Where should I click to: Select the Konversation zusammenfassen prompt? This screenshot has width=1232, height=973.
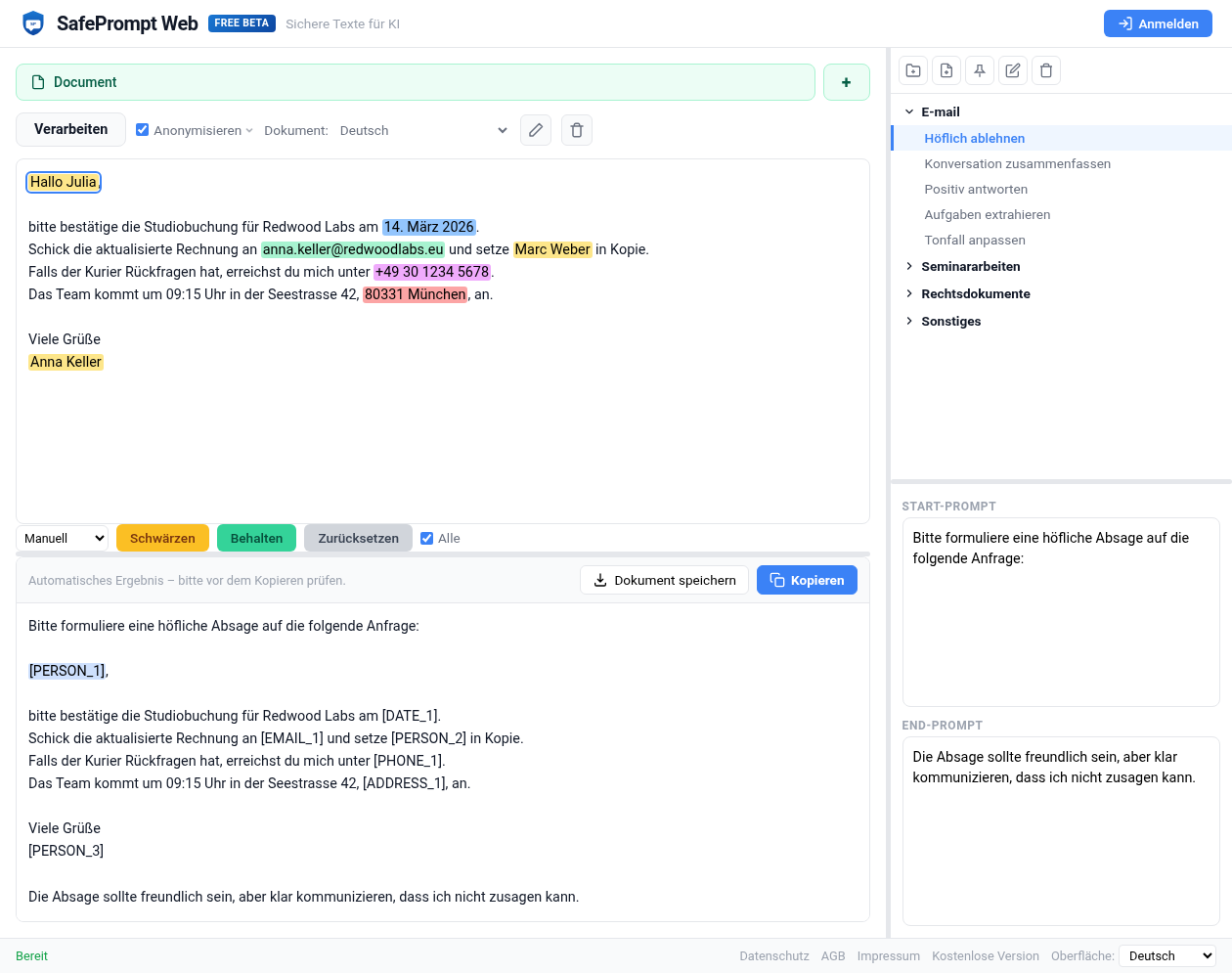tap(1017, 164)
